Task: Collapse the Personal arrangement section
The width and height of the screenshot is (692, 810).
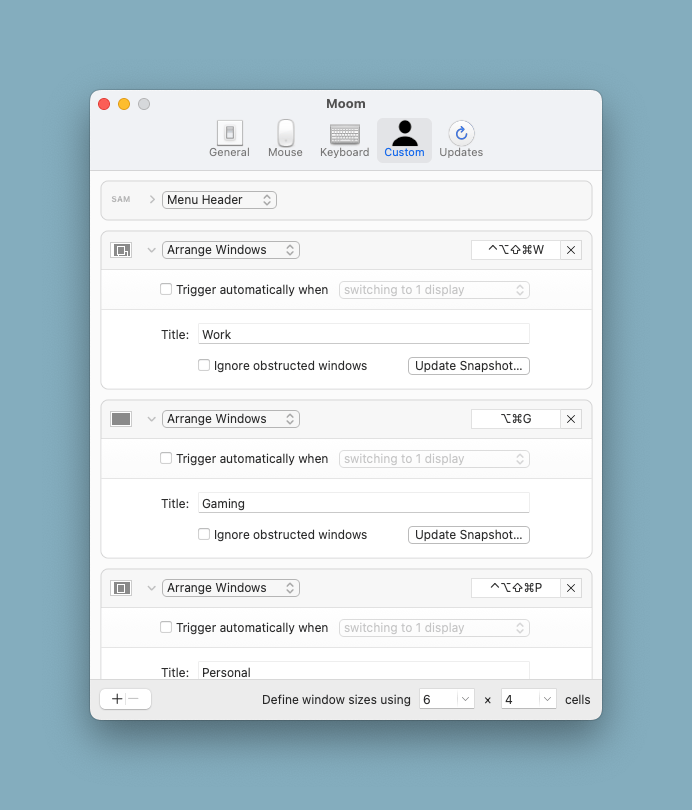Action: pyautogui.click(x=151, y=588)
